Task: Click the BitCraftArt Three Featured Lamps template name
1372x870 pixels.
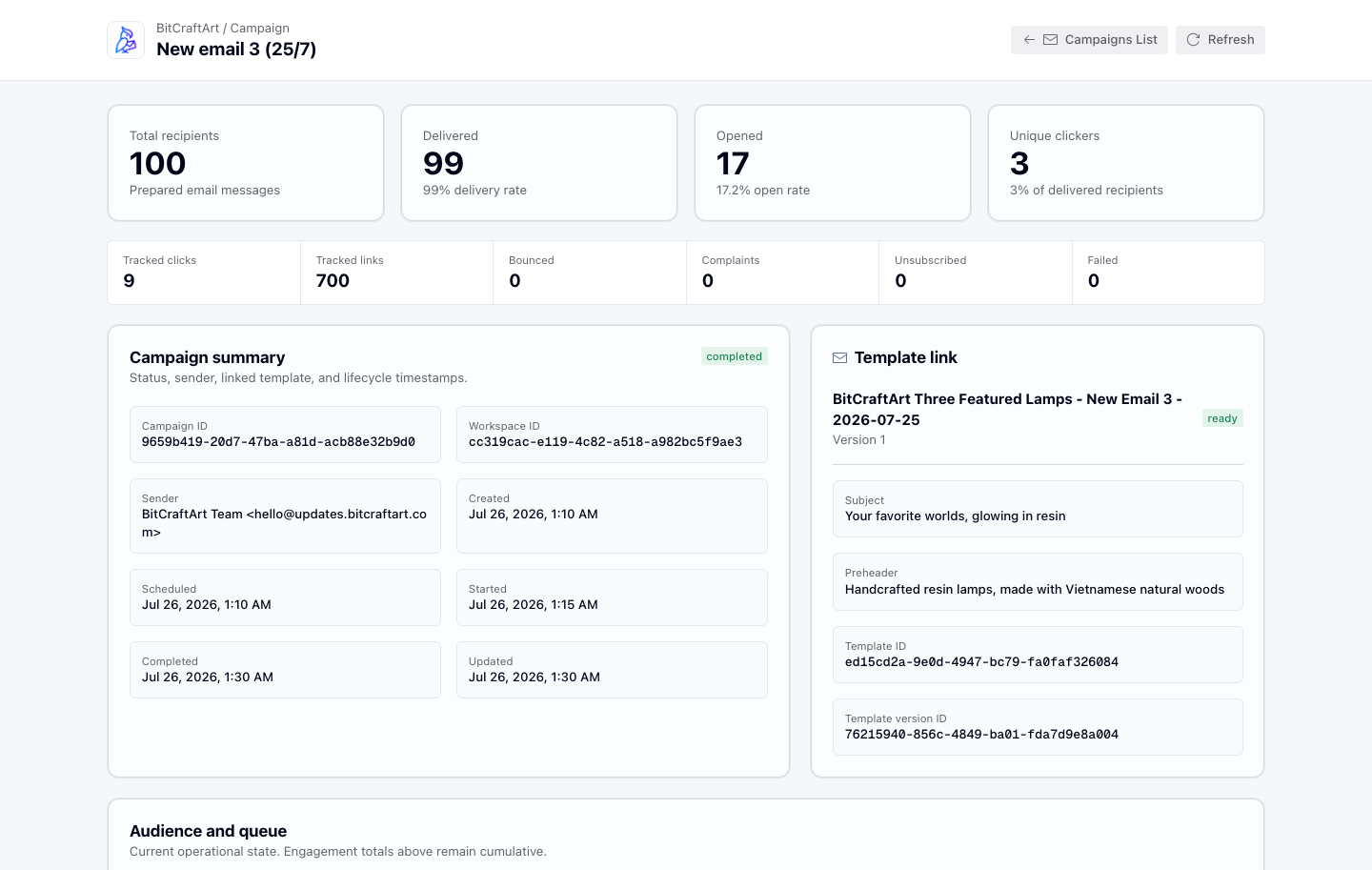Action: point(1007,410)
